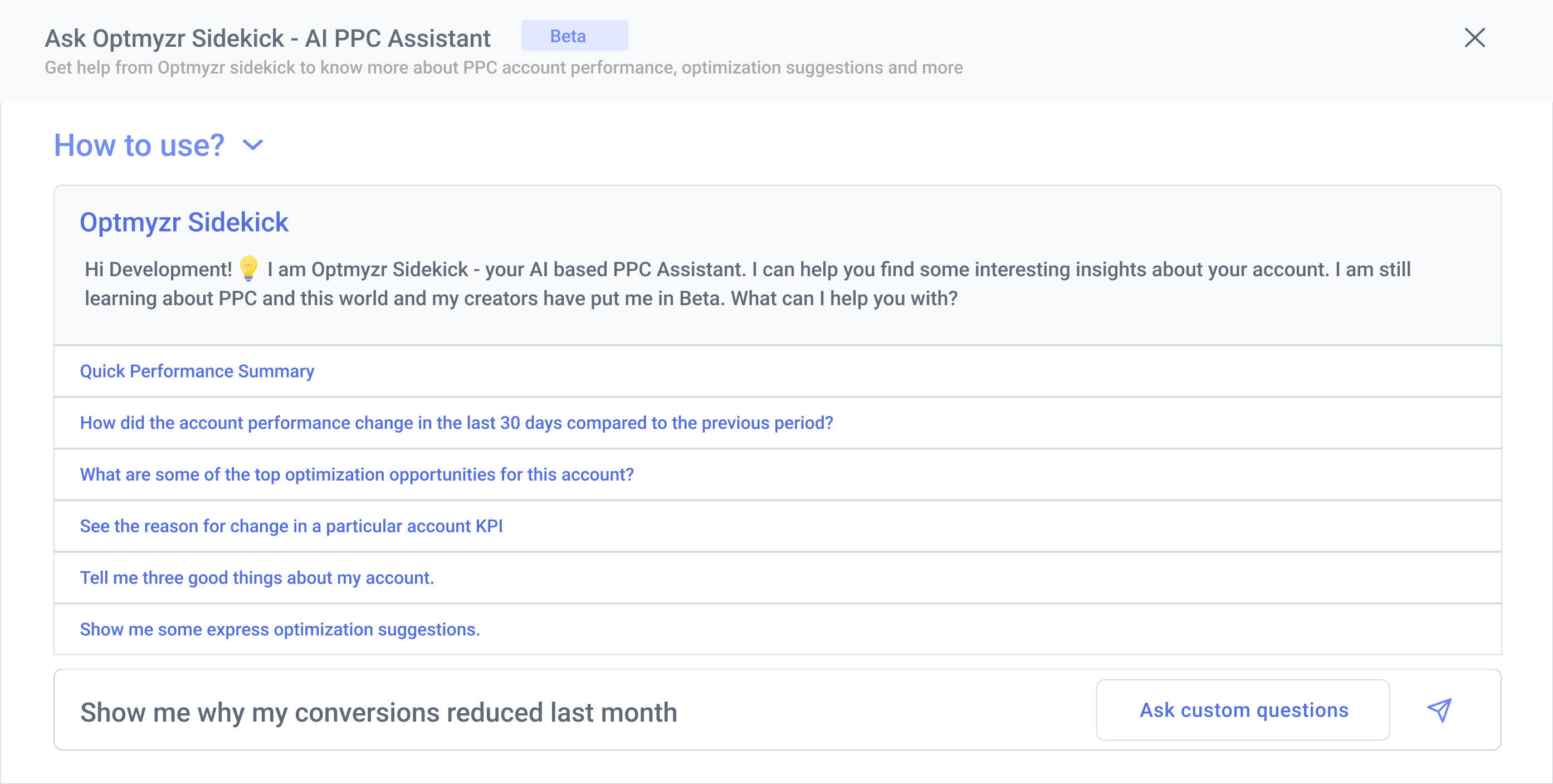Click the Hi Development! greeting text
Viewport: 1553px width, 784px height.
(158, 269)
